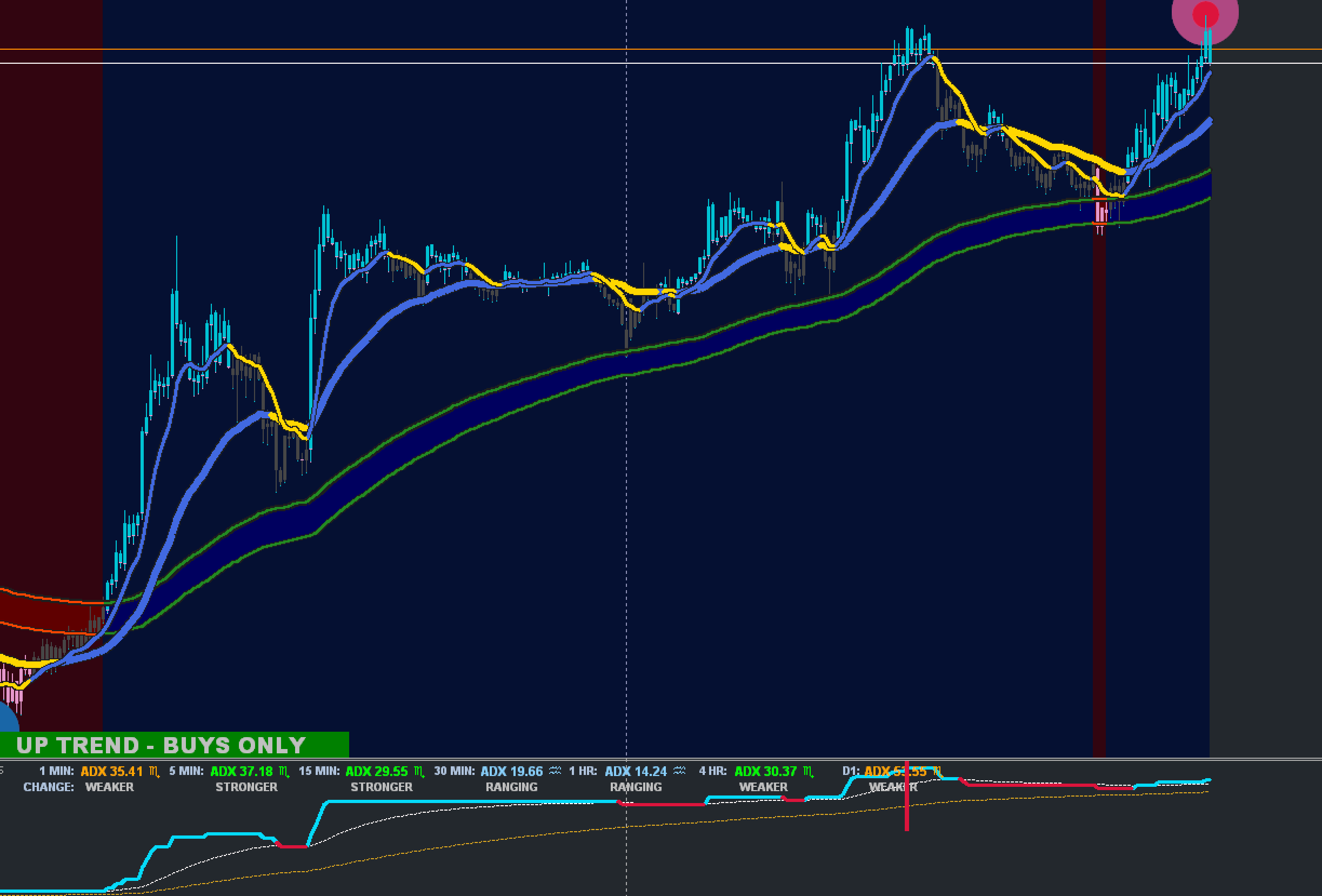
Task: Click the ADX 19.66 value
Action: [511, 771]
